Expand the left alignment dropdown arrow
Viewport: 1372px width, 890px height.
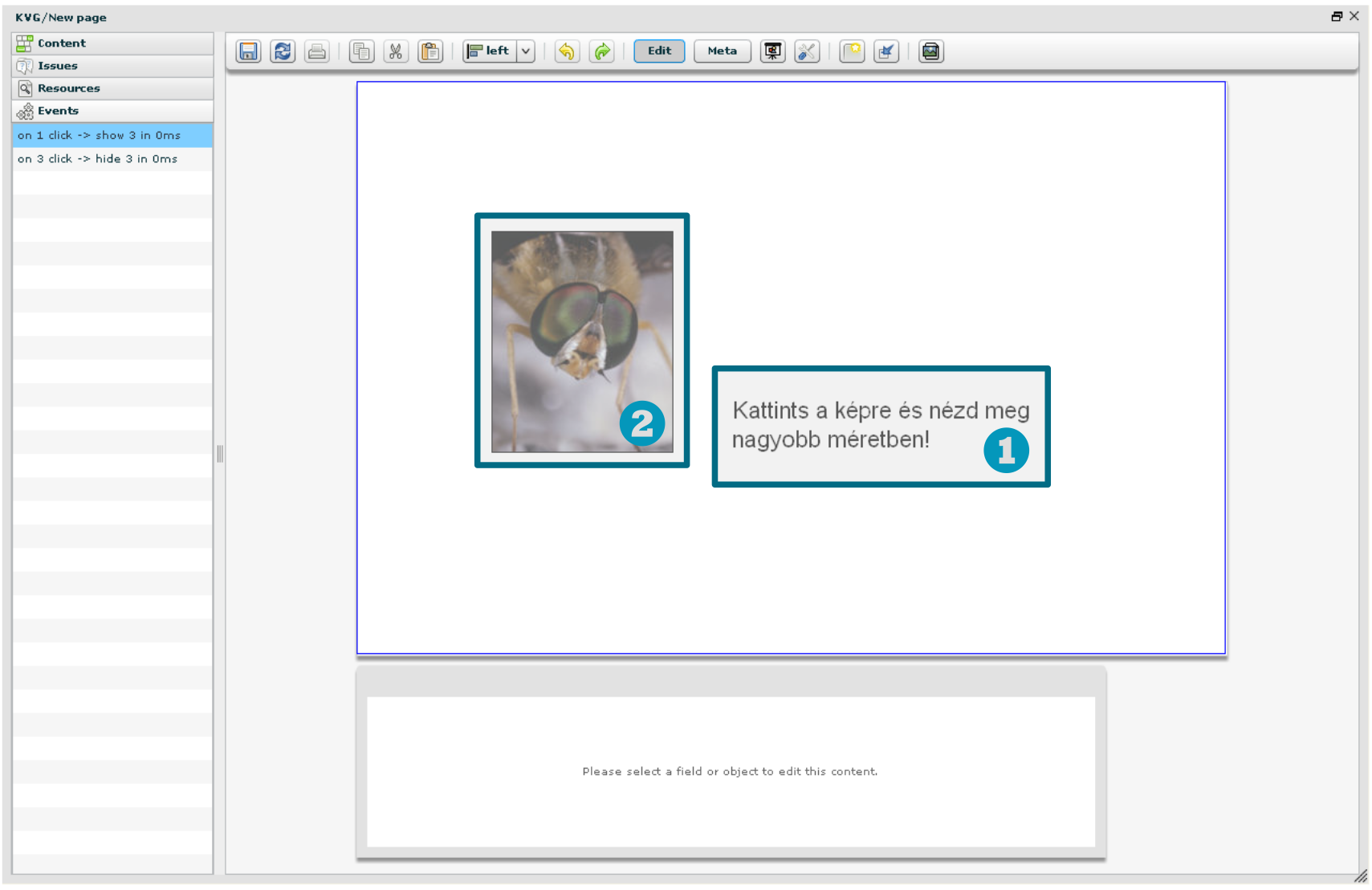click(526, 51)
